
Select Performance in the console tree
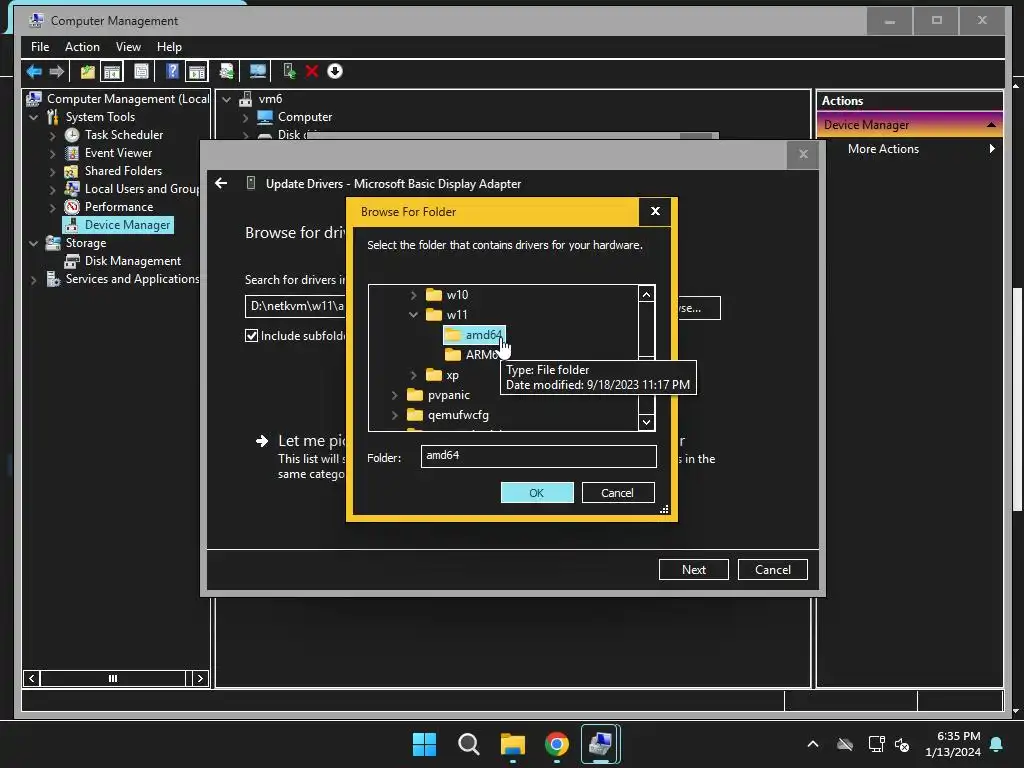click(109, 207)
